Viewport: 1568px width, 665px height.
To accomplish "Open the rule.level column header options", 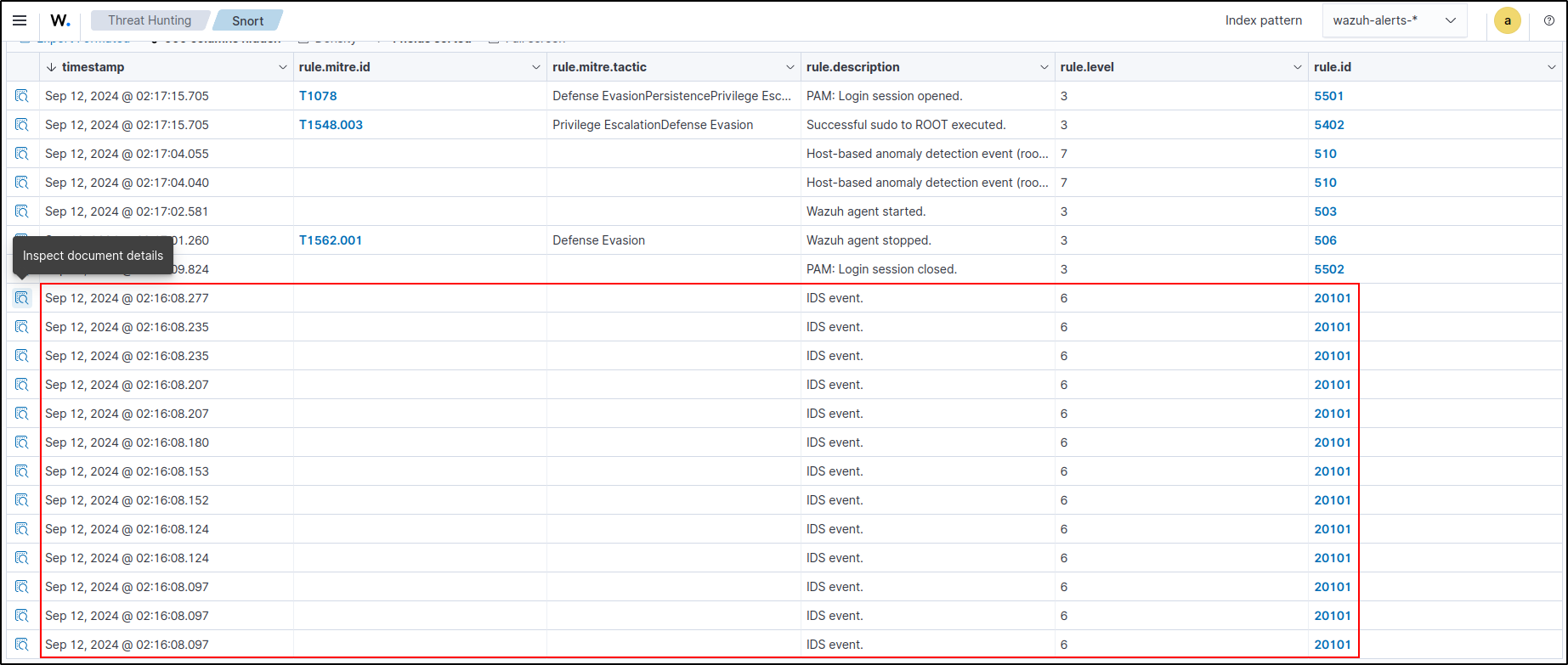I will point(1298,67).
